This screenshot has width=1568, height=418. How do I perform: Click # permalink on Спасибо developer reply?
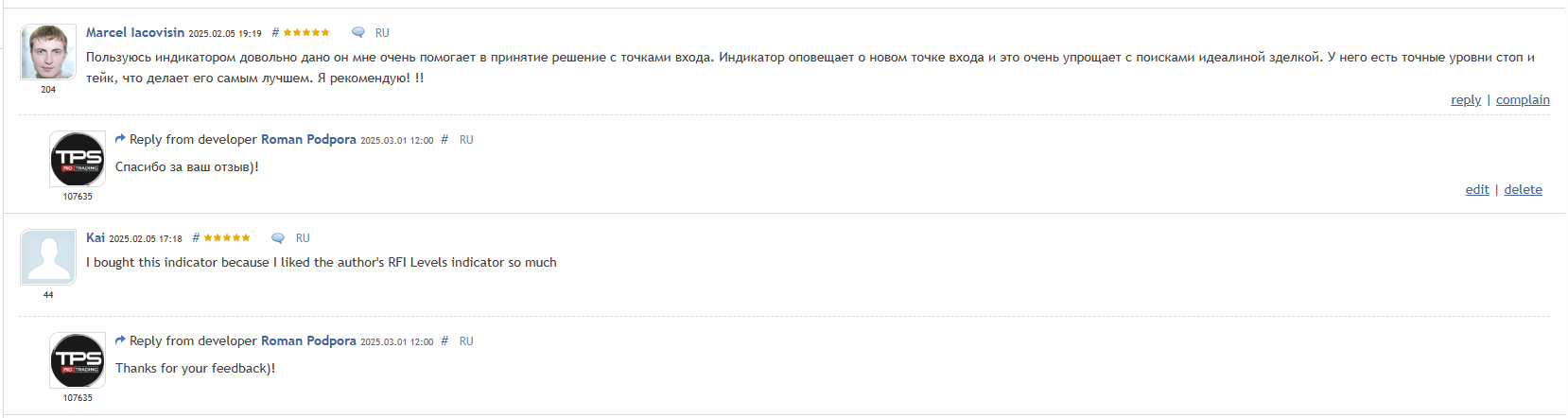click(444, 140)
